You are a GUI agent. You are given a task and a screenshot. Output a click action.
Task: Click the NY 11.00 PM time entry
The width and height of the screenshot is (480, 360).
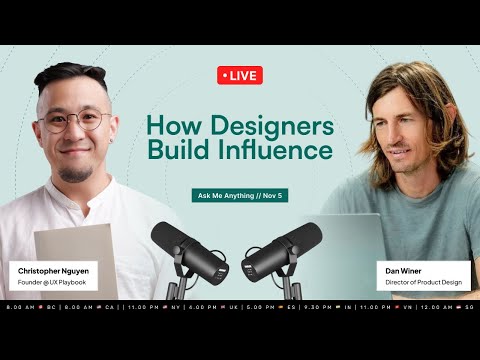(x=154, y=307)
